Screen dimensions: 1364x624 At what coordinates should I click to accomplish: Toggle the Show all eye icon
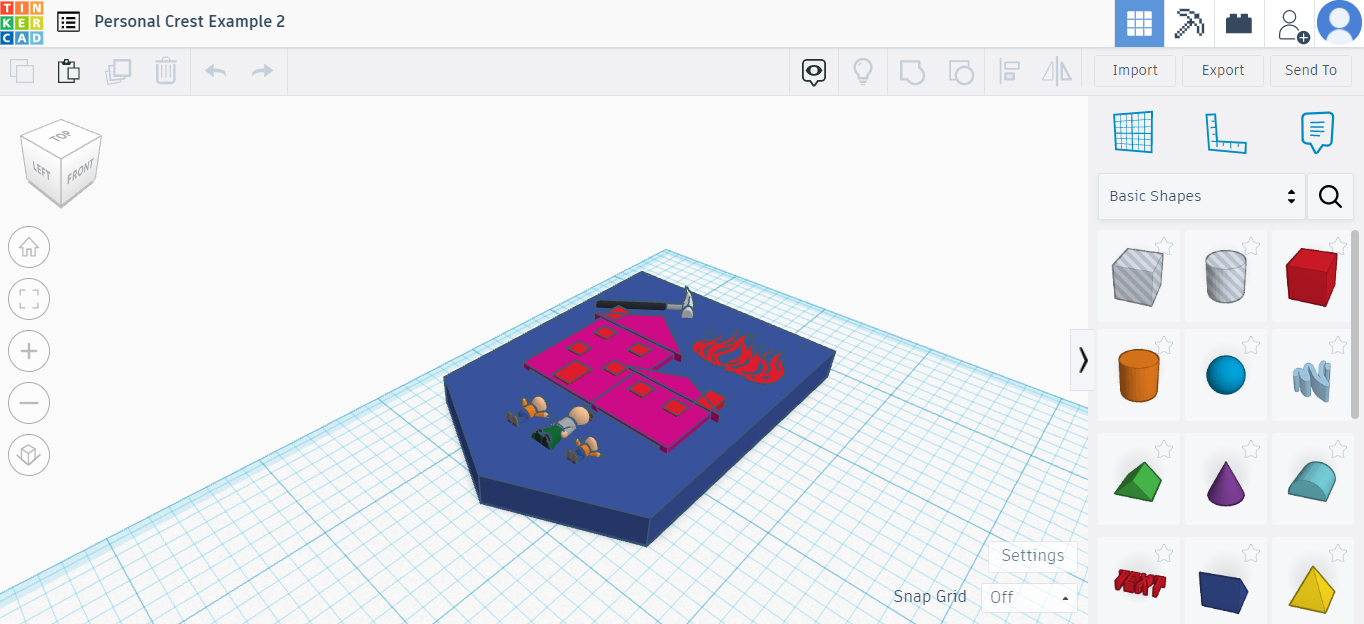(x=814, y=71)
